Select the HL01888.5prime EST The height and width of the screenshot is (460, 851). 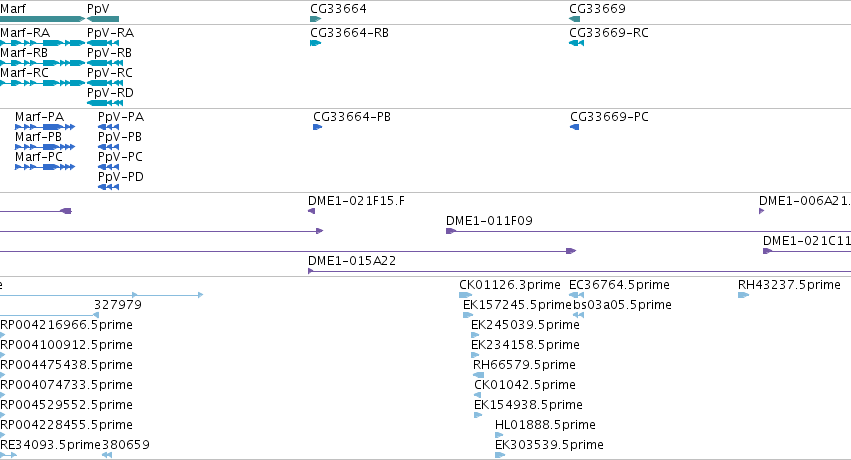pos(499,435)
